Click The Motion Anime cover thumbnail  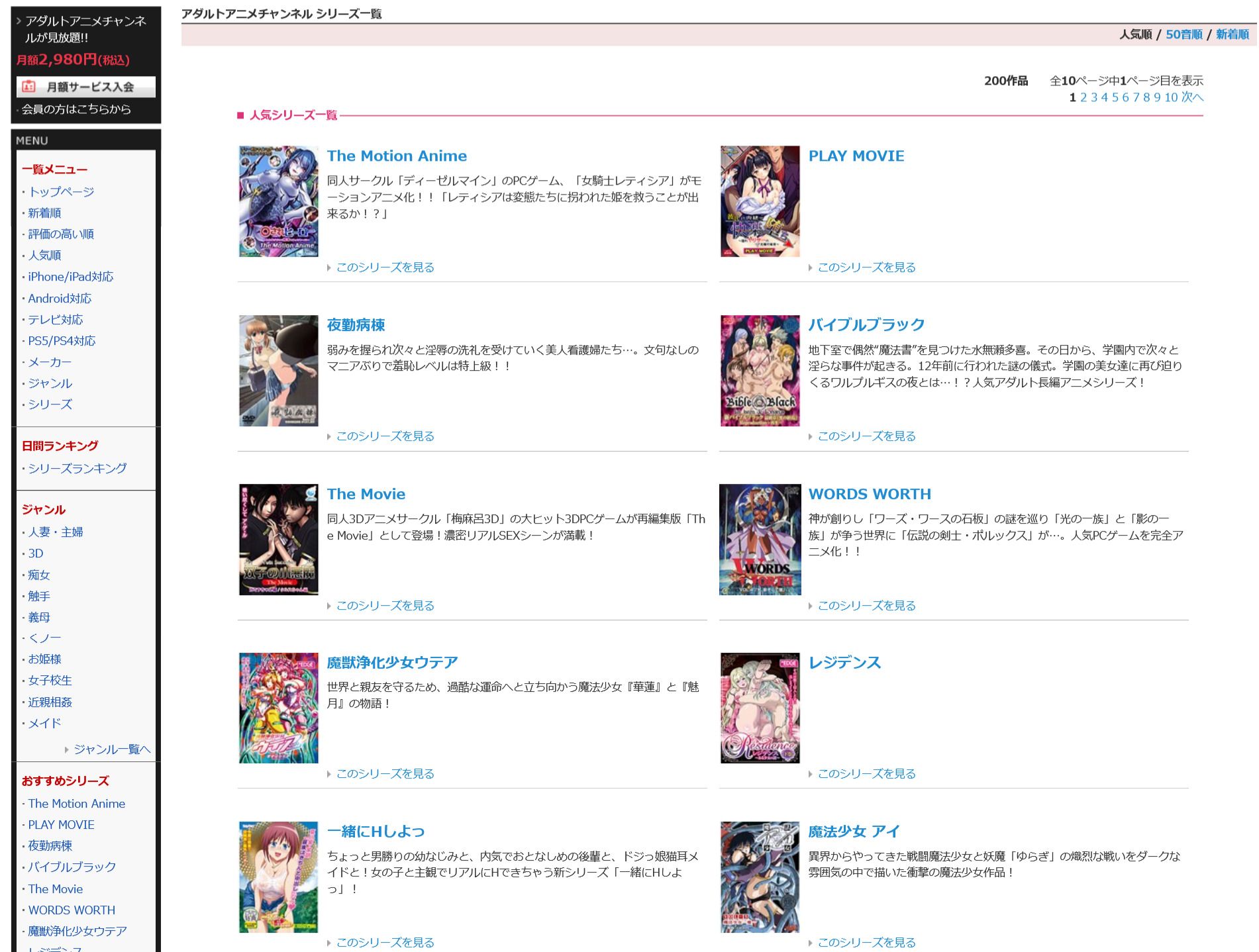pos(279,201)
